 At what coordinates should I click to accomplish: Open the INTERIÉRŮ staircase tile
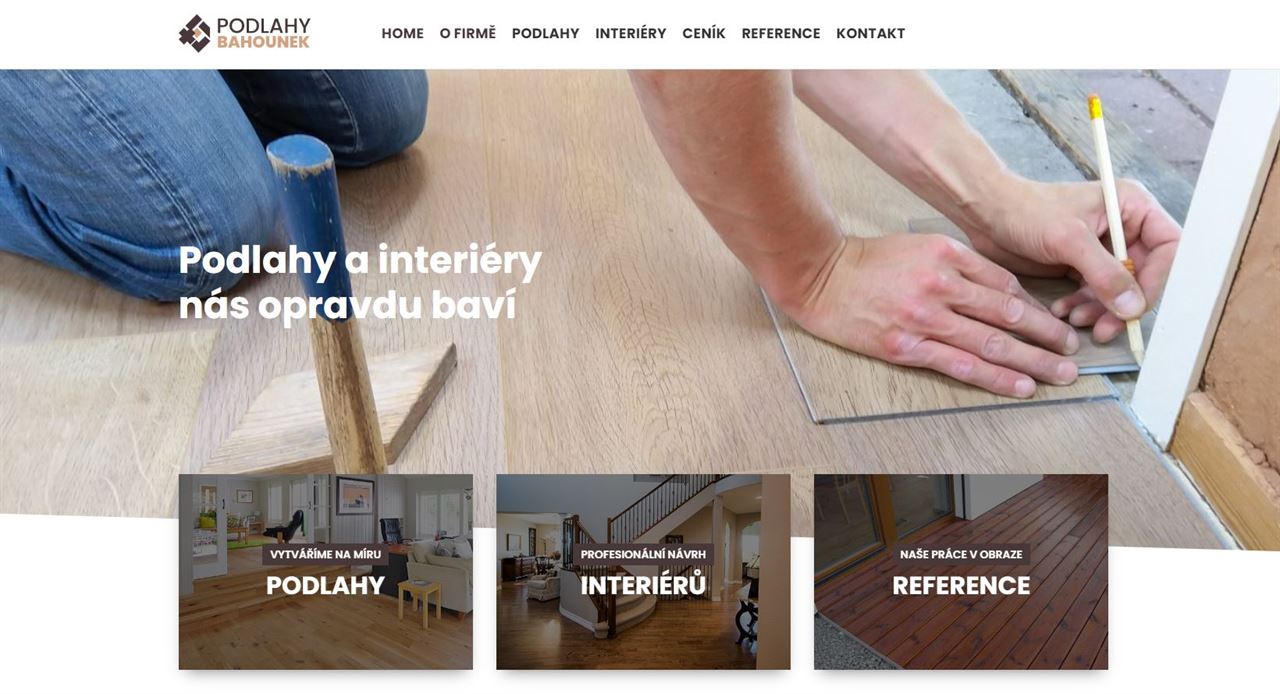[x=643, y=572]
